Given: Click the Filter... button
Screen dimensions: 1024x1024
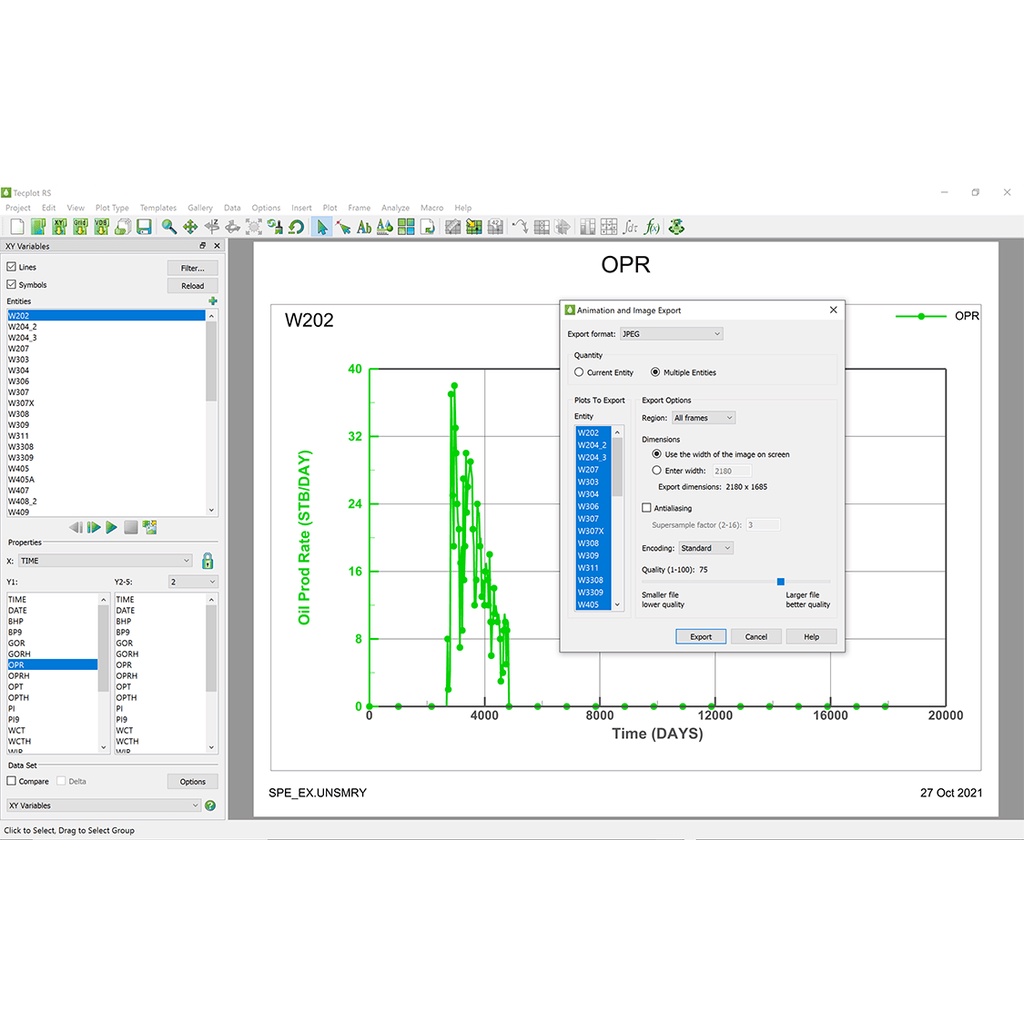Looking at the screenshot, I should click(192, 268).
